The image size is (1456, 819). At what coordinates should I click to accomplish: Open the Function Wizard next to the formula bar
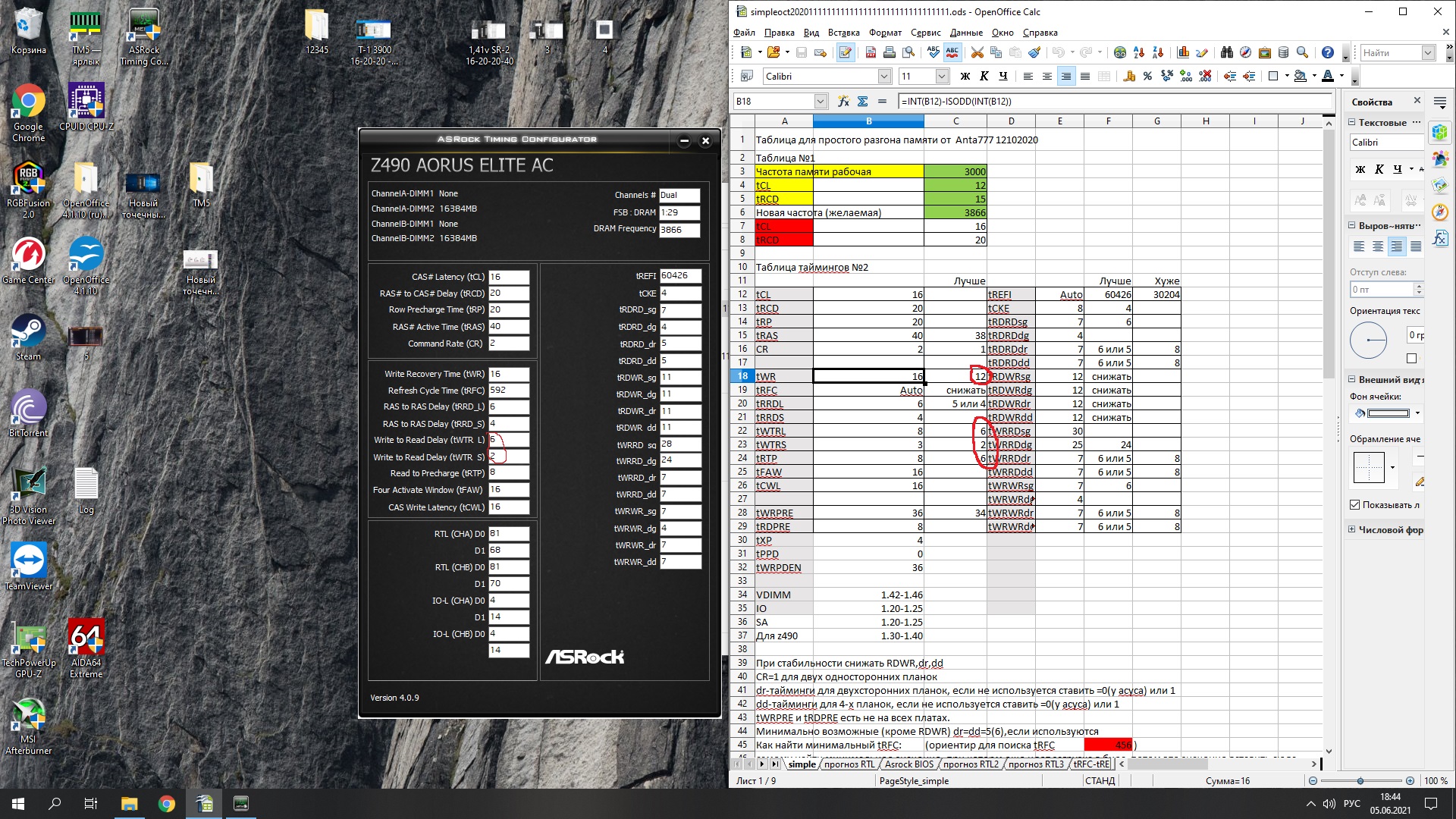pos(843,101)
